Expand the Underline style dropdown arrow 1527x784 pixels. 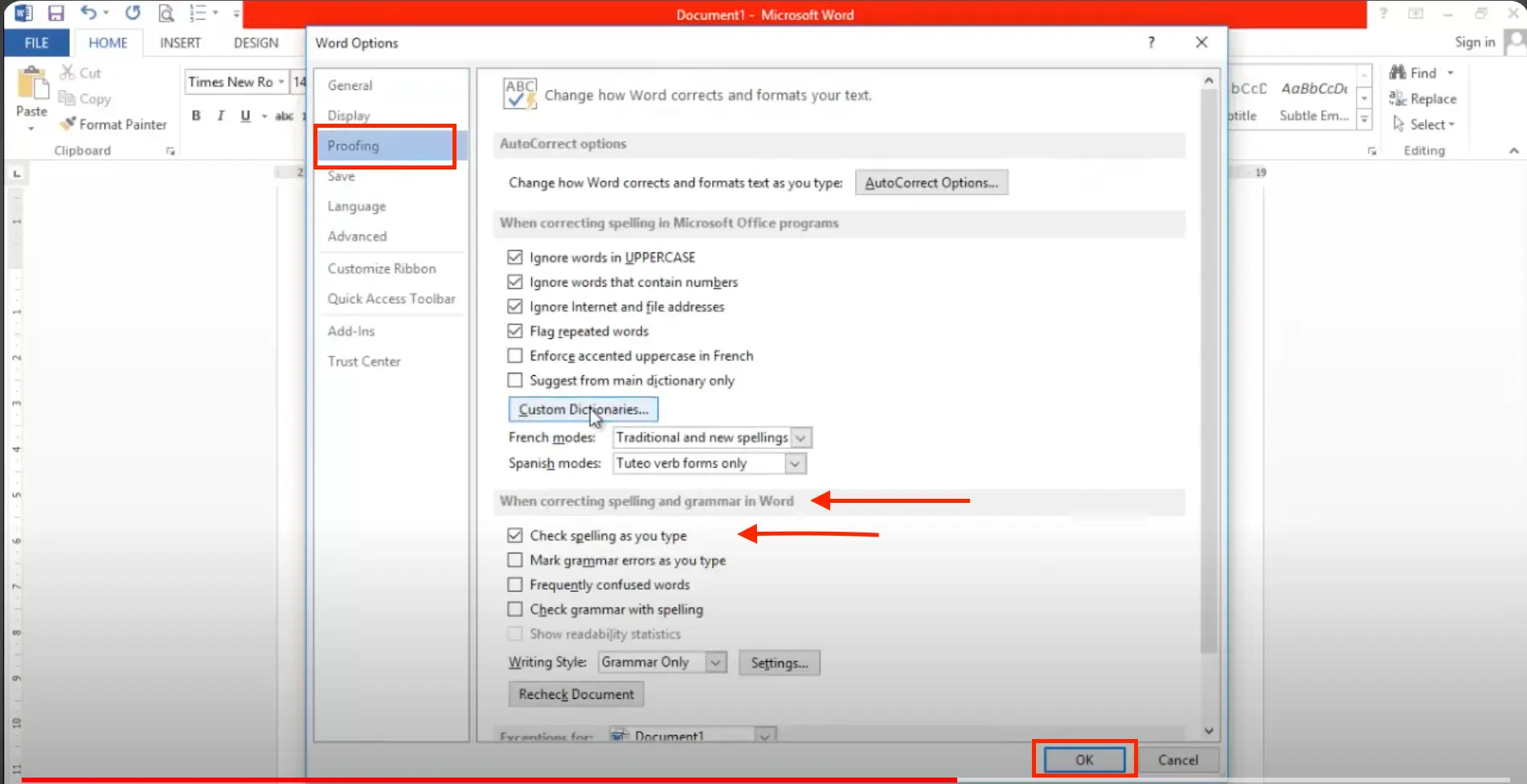[264, 116]
